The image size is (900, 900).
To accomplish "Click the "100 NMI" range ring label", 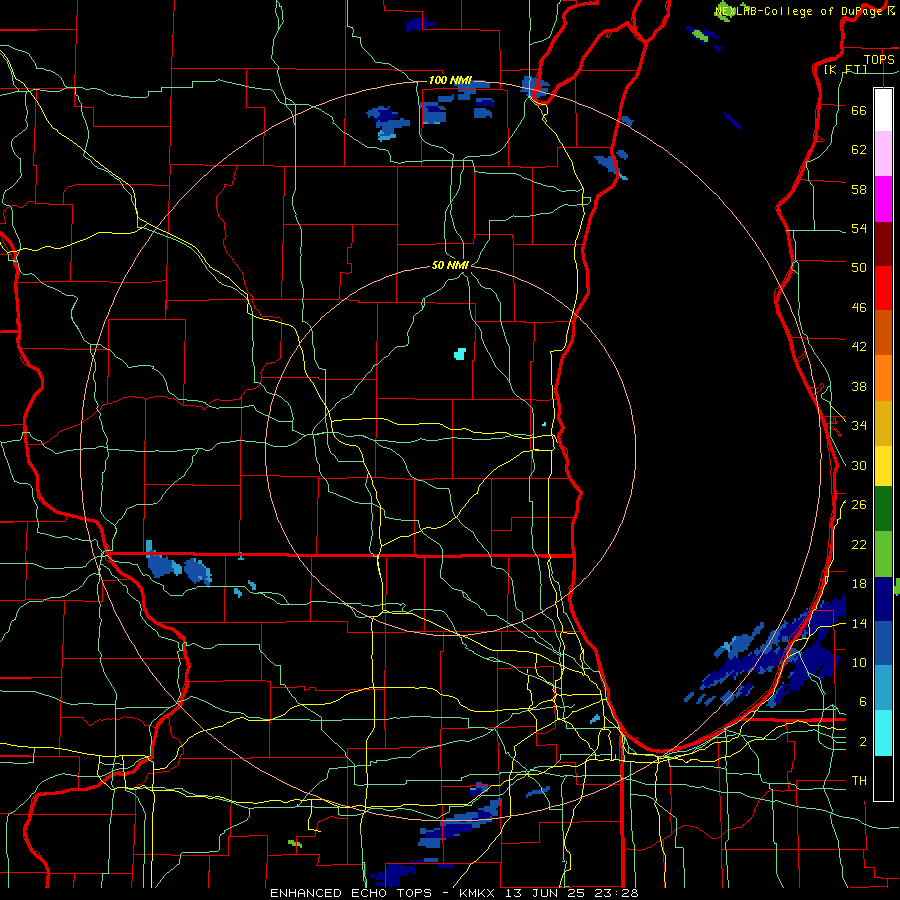I will [x=450, y=80].
